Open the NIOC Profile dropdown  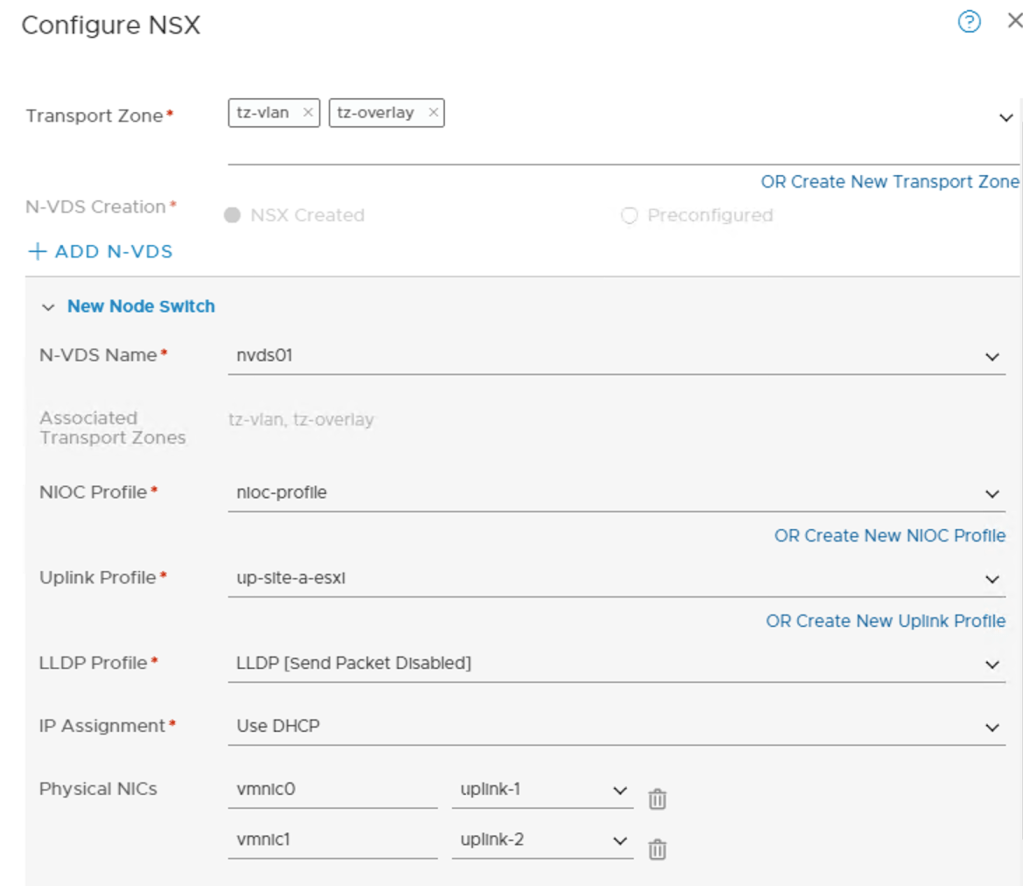tap(992, 493)
